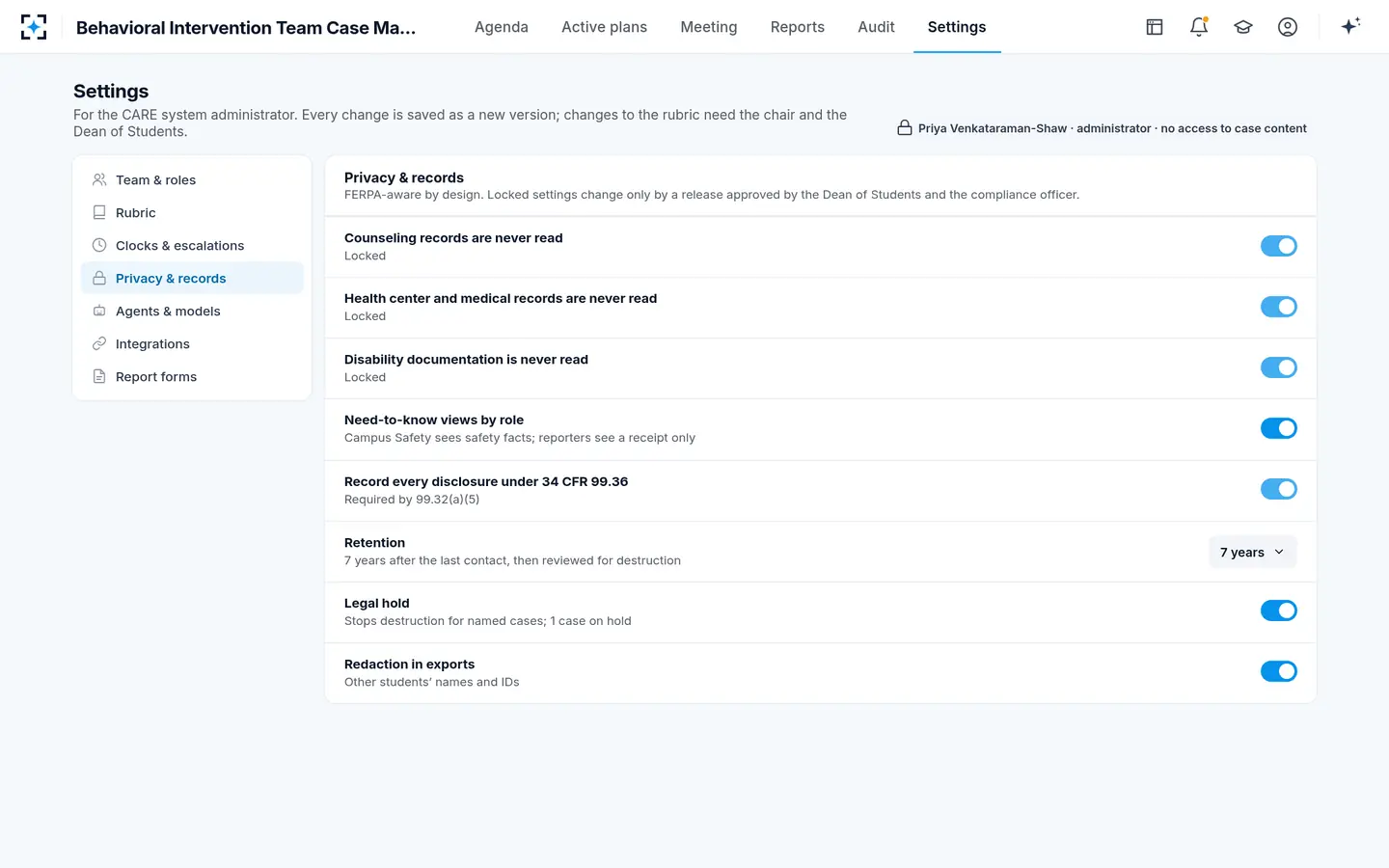Open the layout panel icon in header
The height and width of the screenshot is (868, 1389).
[x=1155, y=27]
